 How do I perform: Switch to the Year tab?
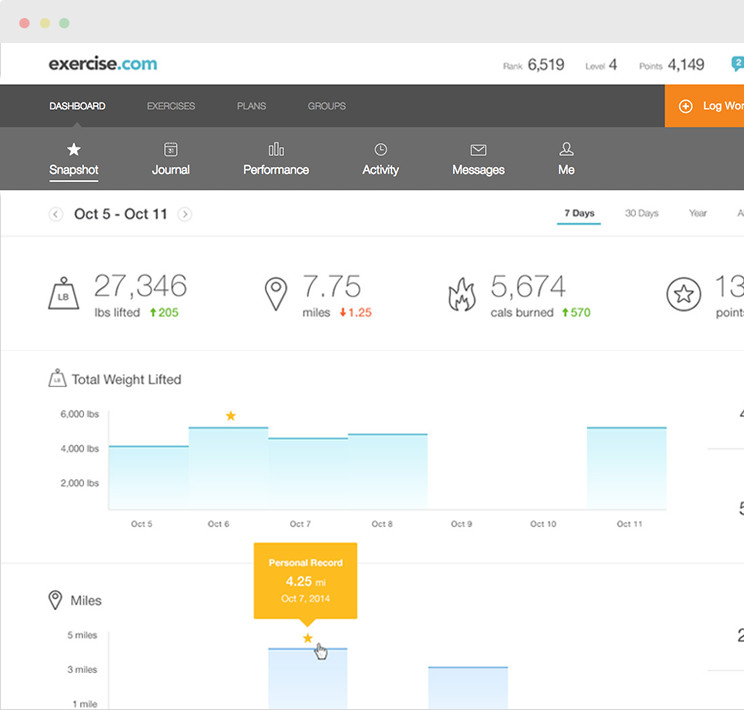(x=698, y=213)
